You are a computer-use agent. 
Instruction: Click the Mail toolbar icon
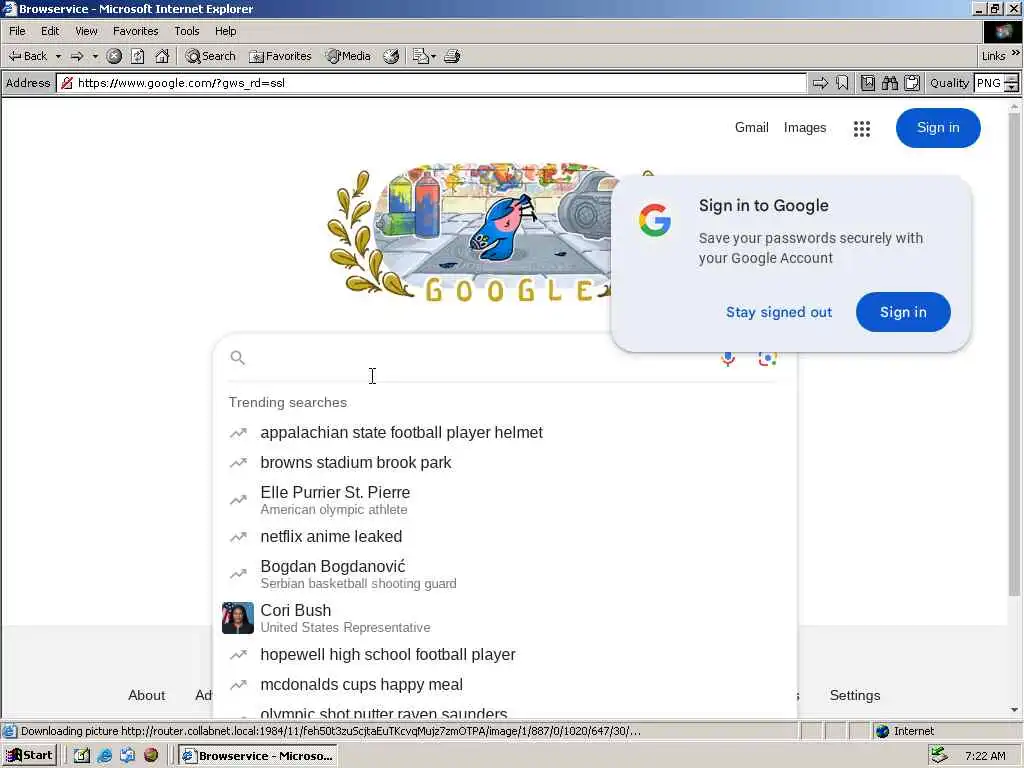420,56
